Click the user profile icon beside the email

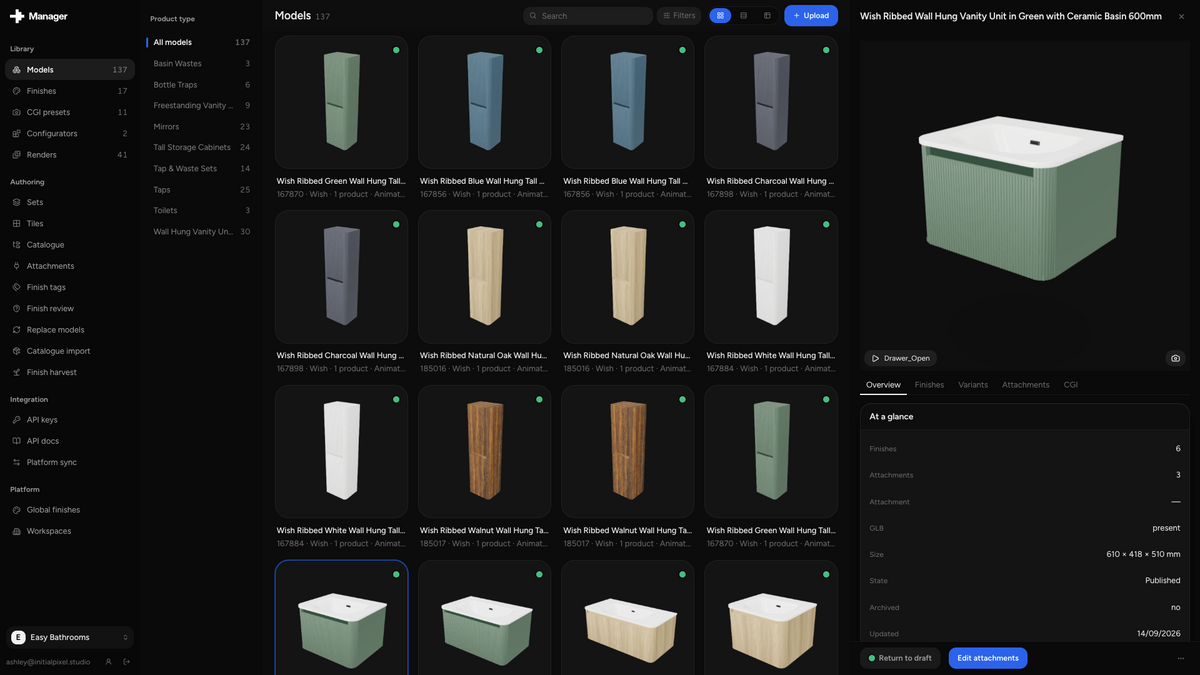pyautogui.click(x=108, y=662)
